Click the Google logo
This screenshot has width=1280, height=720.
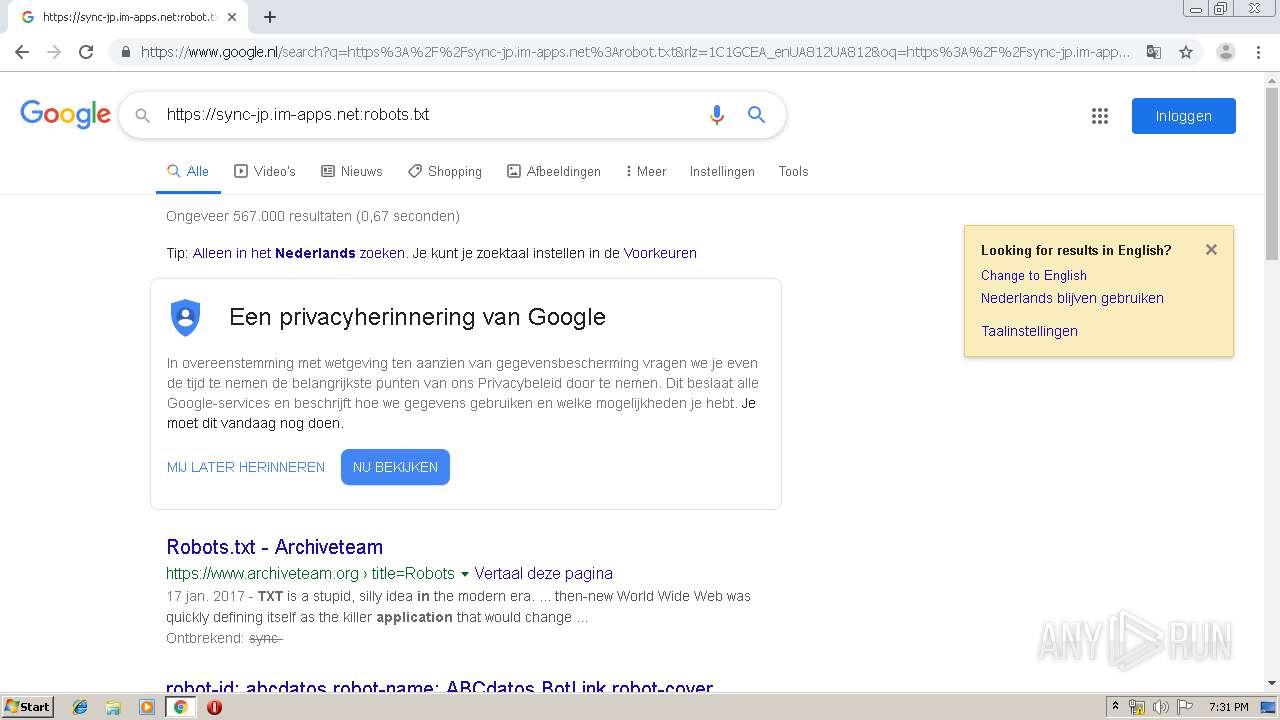[65, 115]
